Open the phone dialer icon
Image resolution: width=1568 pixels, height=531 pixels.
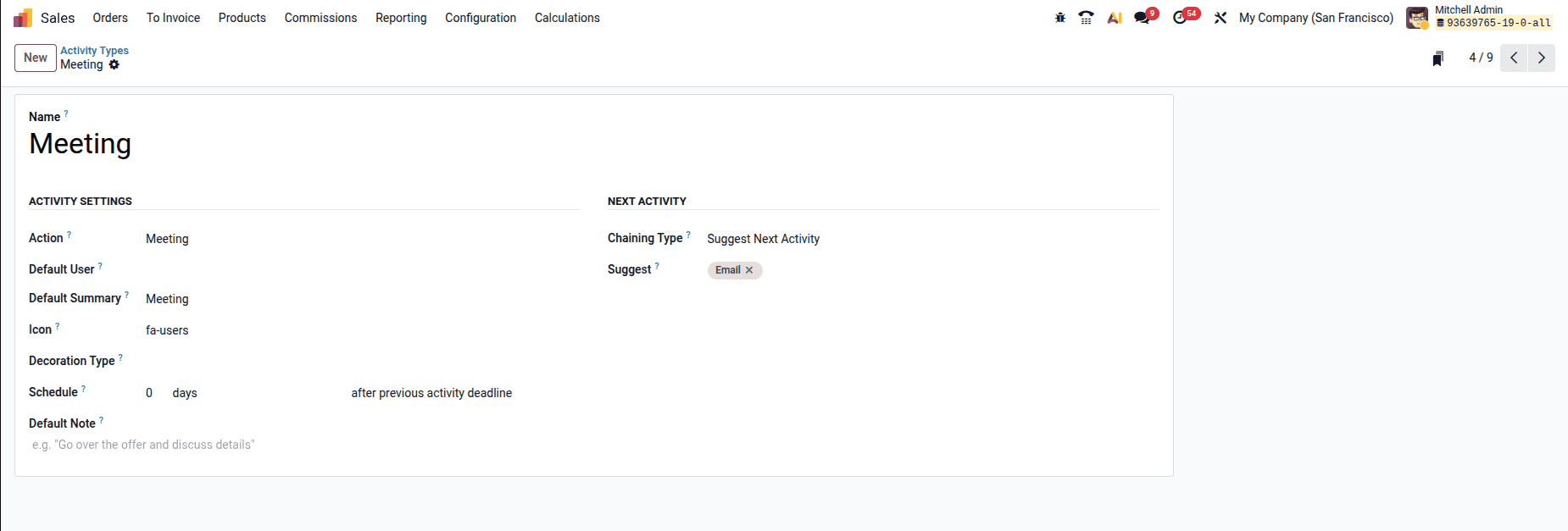pyautogui.click(x=1086, y=17)
